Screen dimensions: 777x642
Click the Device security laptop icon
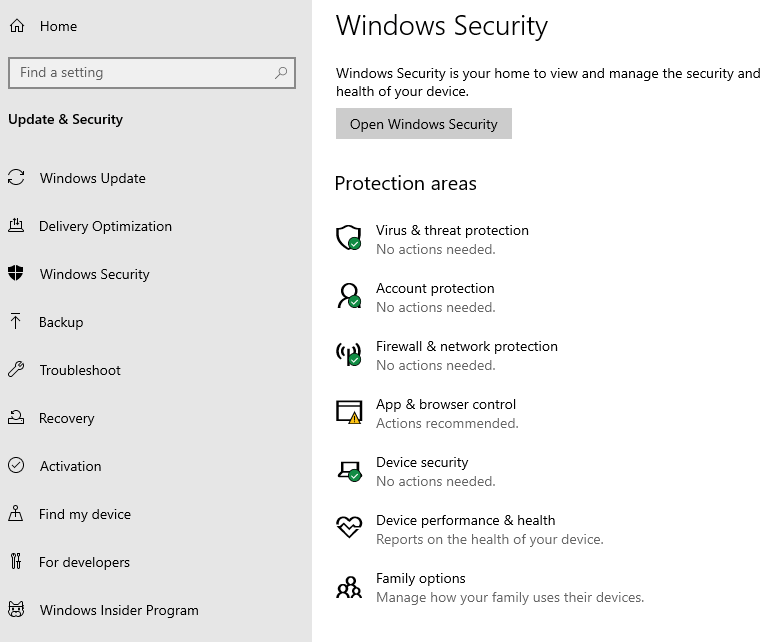pyautogui.click(x=349, y=471)
